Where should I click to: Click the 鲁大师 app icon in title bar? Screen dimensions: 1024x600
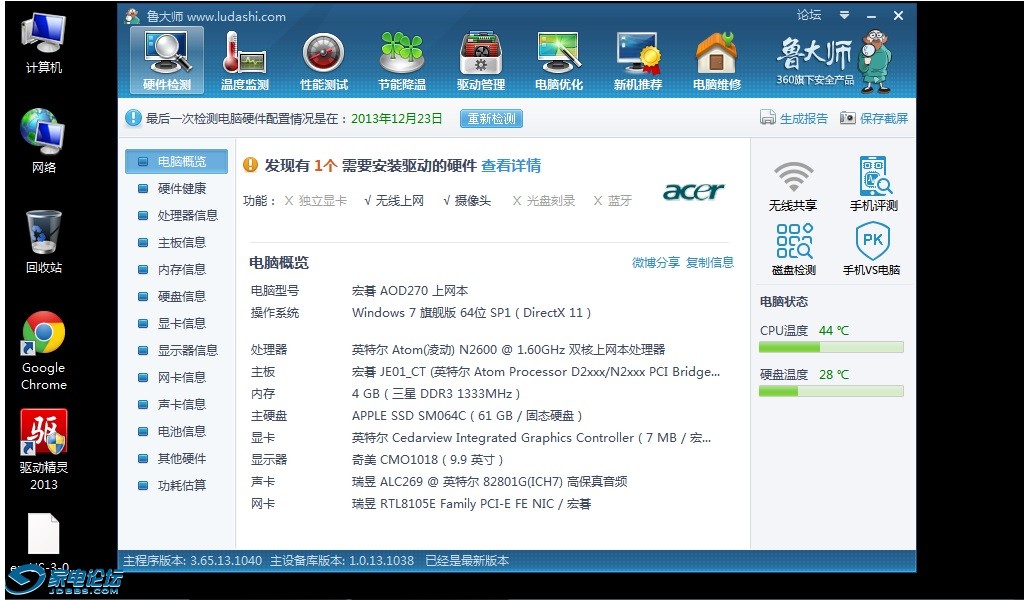pos(133,16)
